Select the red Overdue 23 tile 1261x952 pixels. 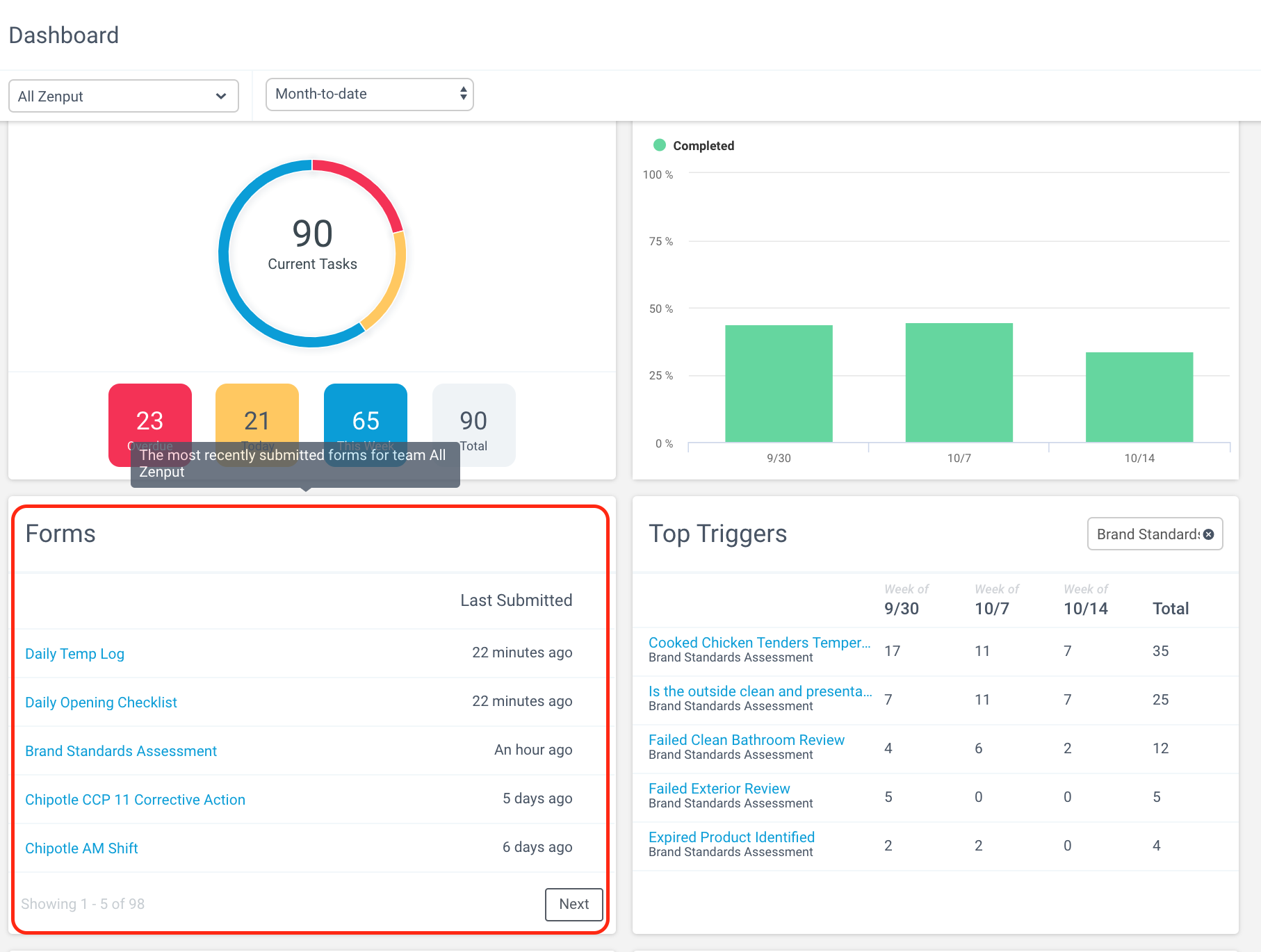tap(150, 425)
